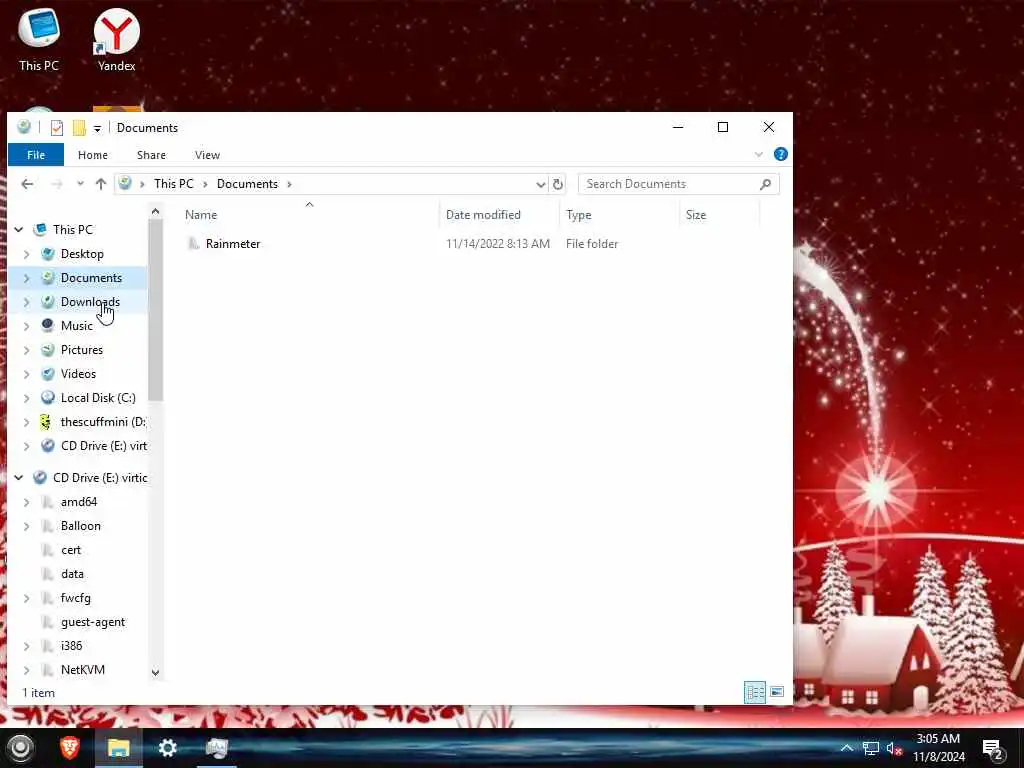Expand the Downloads tree node

click(x=26, y=302)
